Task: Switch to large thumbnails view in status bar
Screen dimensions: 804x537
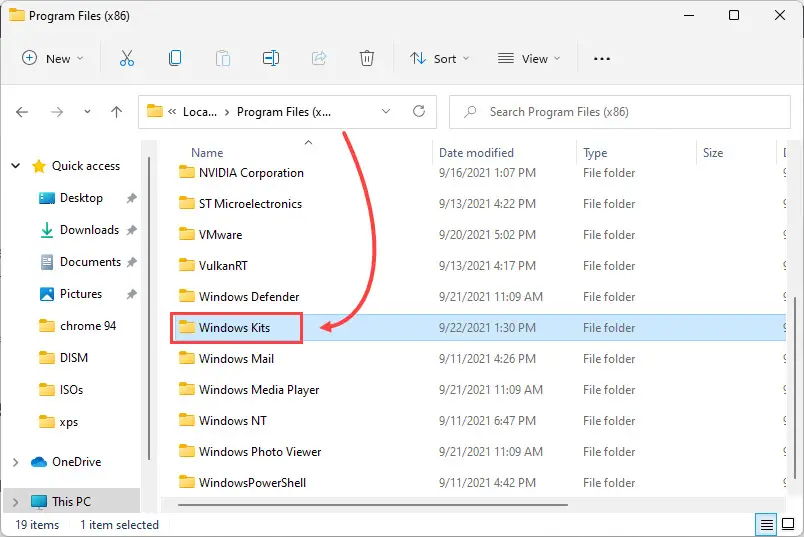Action: [x=788, y=524]
